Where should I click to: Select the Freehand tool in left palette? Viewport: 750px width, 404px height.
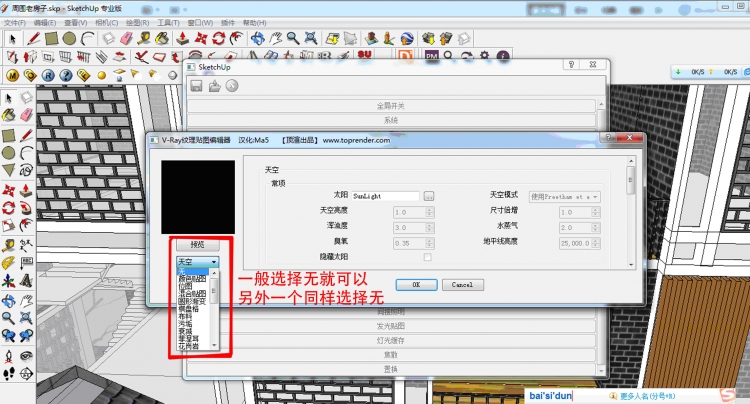(x=26, y=170)
